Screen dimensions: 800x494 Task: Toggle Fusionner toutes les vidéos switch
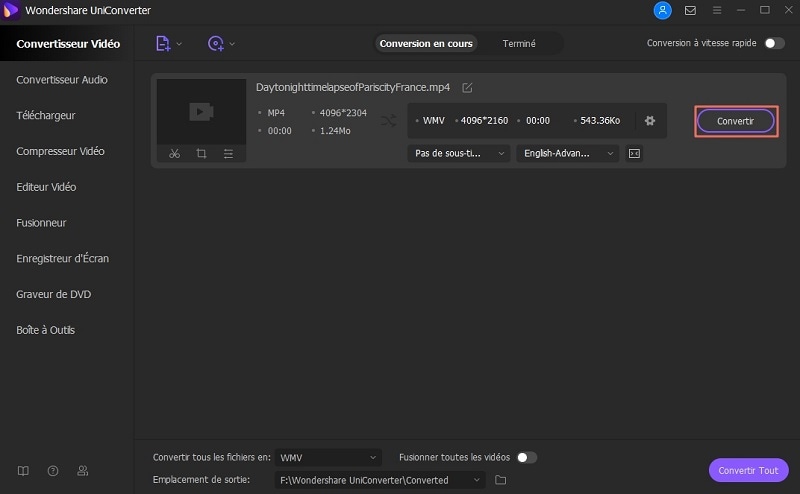(527, 457)
